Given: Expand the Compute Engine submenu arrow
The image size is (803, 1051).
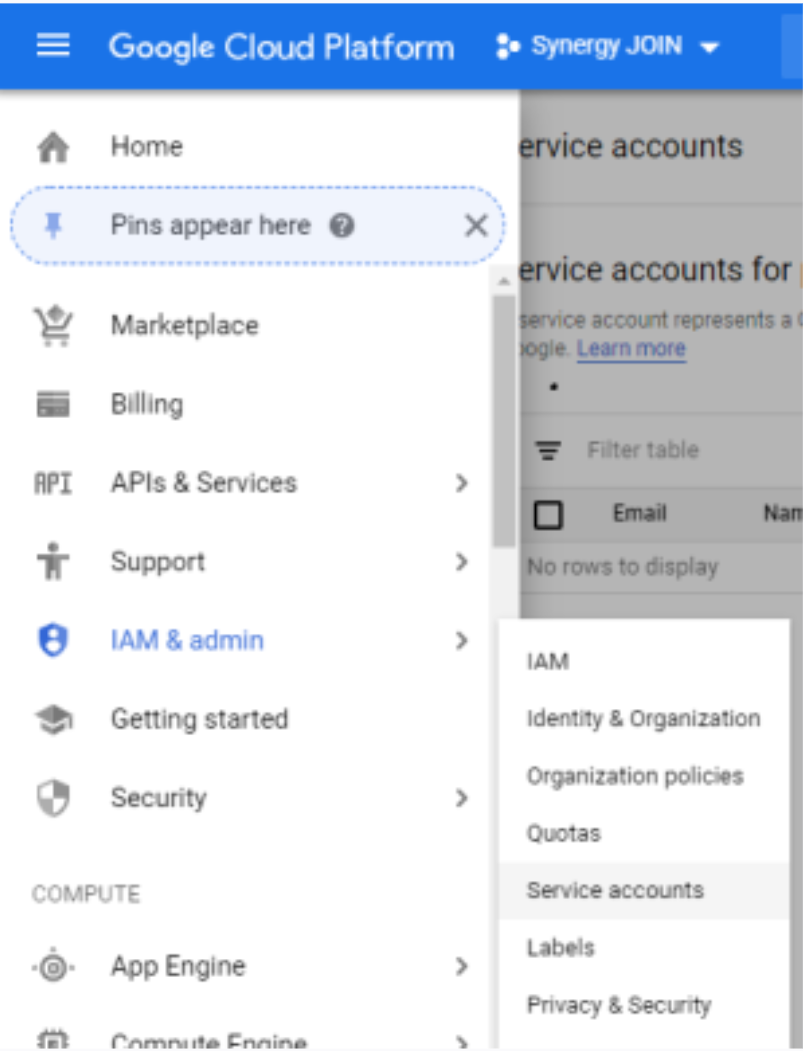Looking at the screenshot, I should tap(461, 1042).
